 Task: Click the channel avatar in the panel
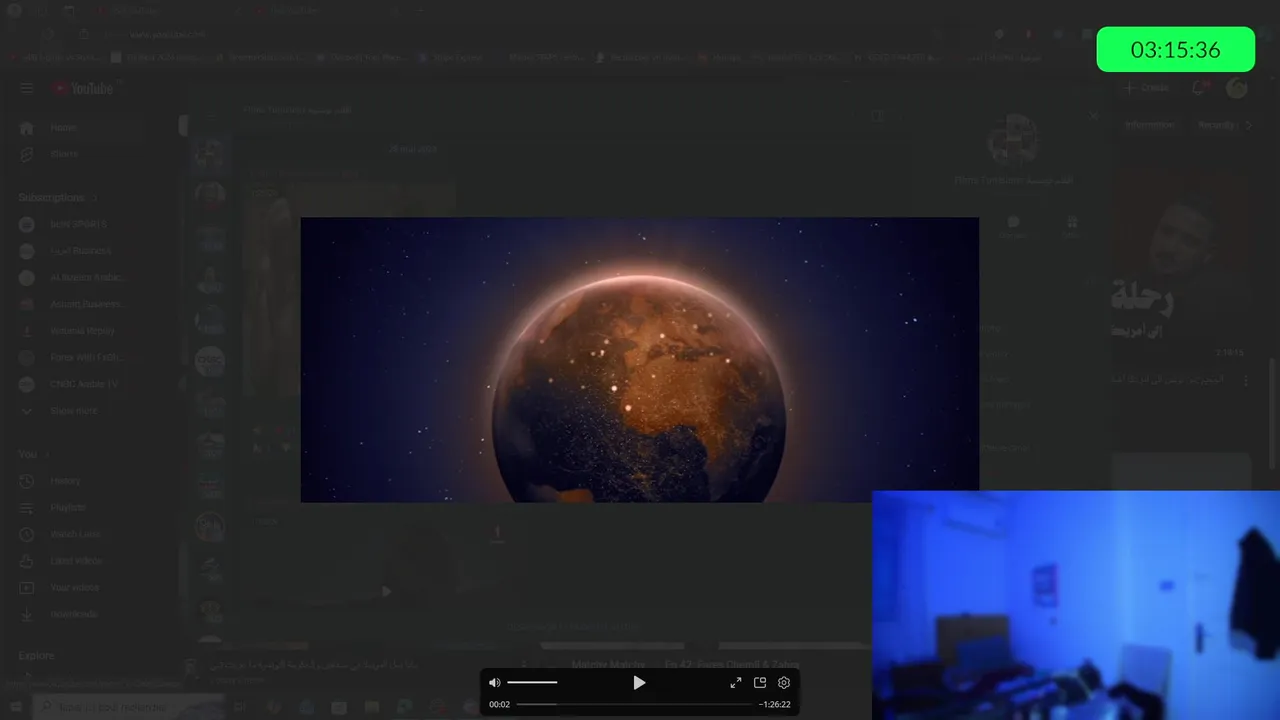tap(1013, 139)
